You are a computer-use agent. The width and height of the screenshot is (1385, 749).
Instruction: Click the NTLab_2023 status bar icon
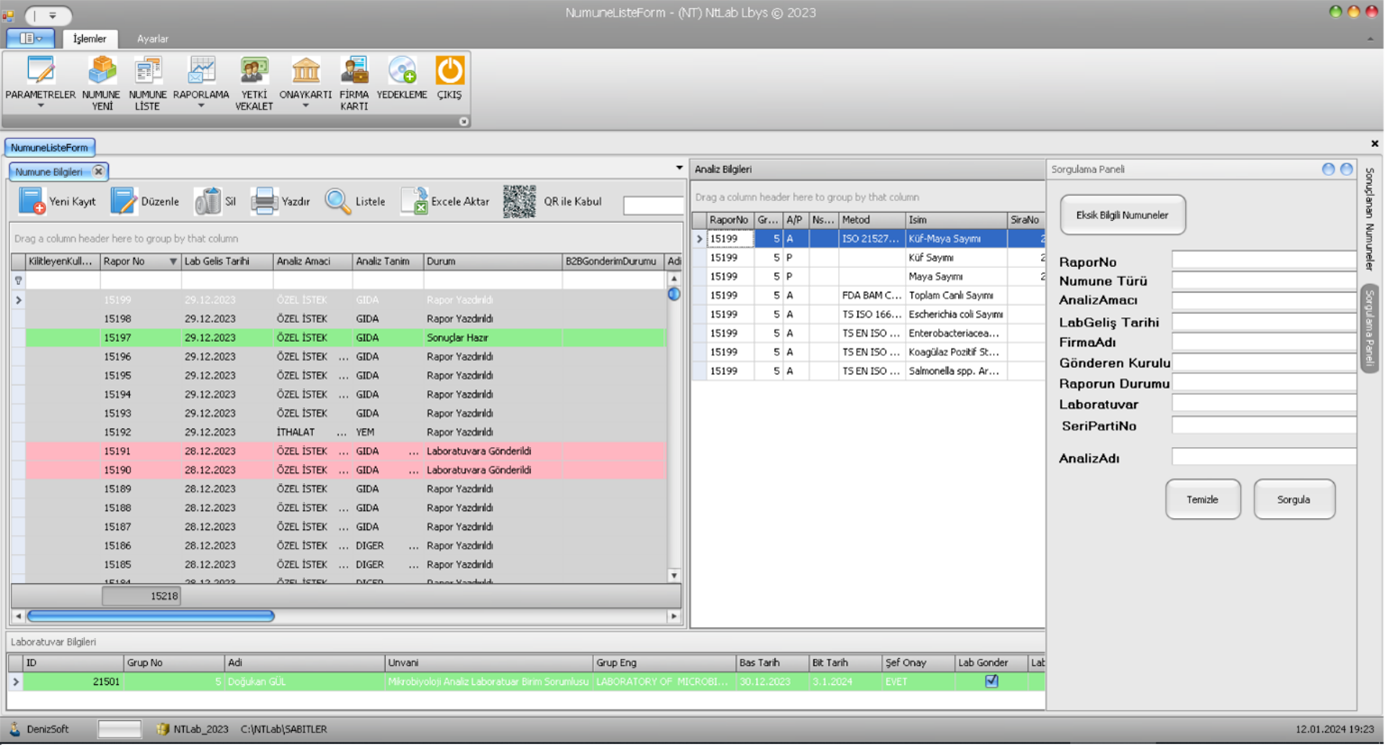(x=162, y=729)
